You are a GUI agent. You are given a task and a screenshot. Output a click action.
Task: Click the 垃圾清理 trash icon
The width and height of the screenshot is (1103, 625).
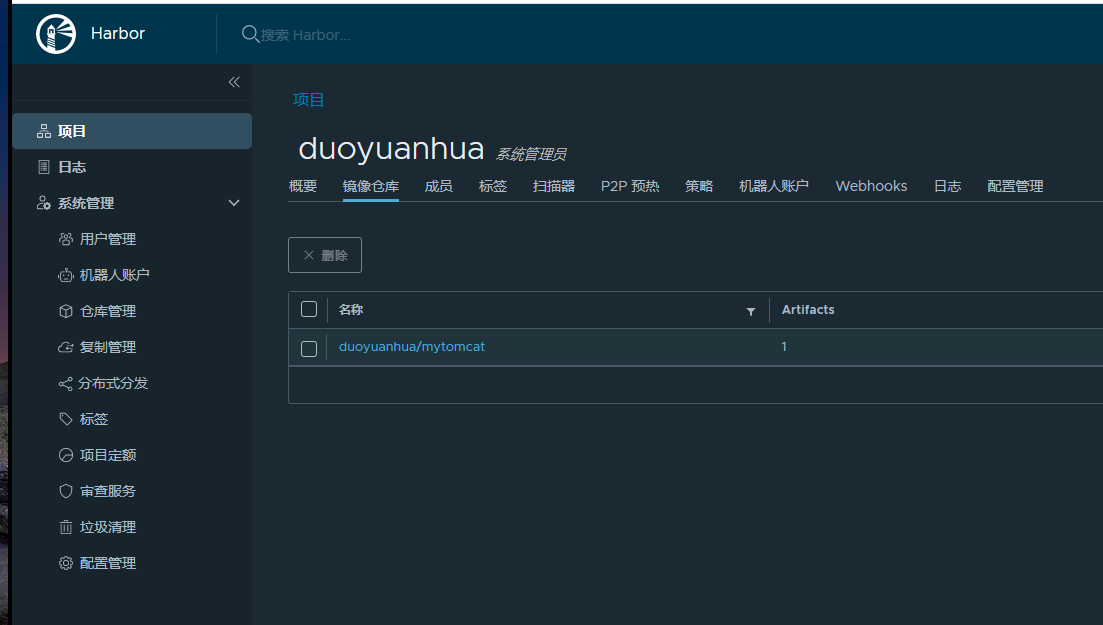[x=65, y=527]
